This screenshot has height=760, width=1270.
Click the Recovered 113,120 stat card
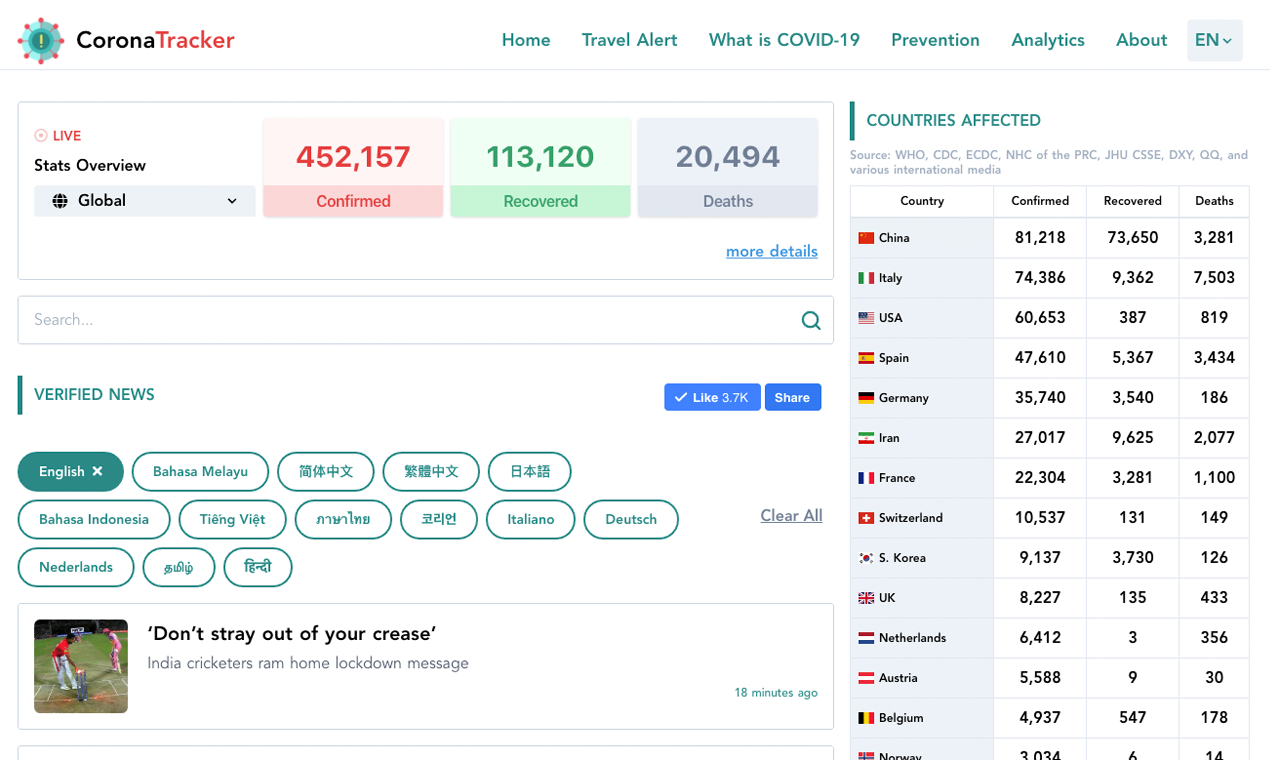click(540, 168)
